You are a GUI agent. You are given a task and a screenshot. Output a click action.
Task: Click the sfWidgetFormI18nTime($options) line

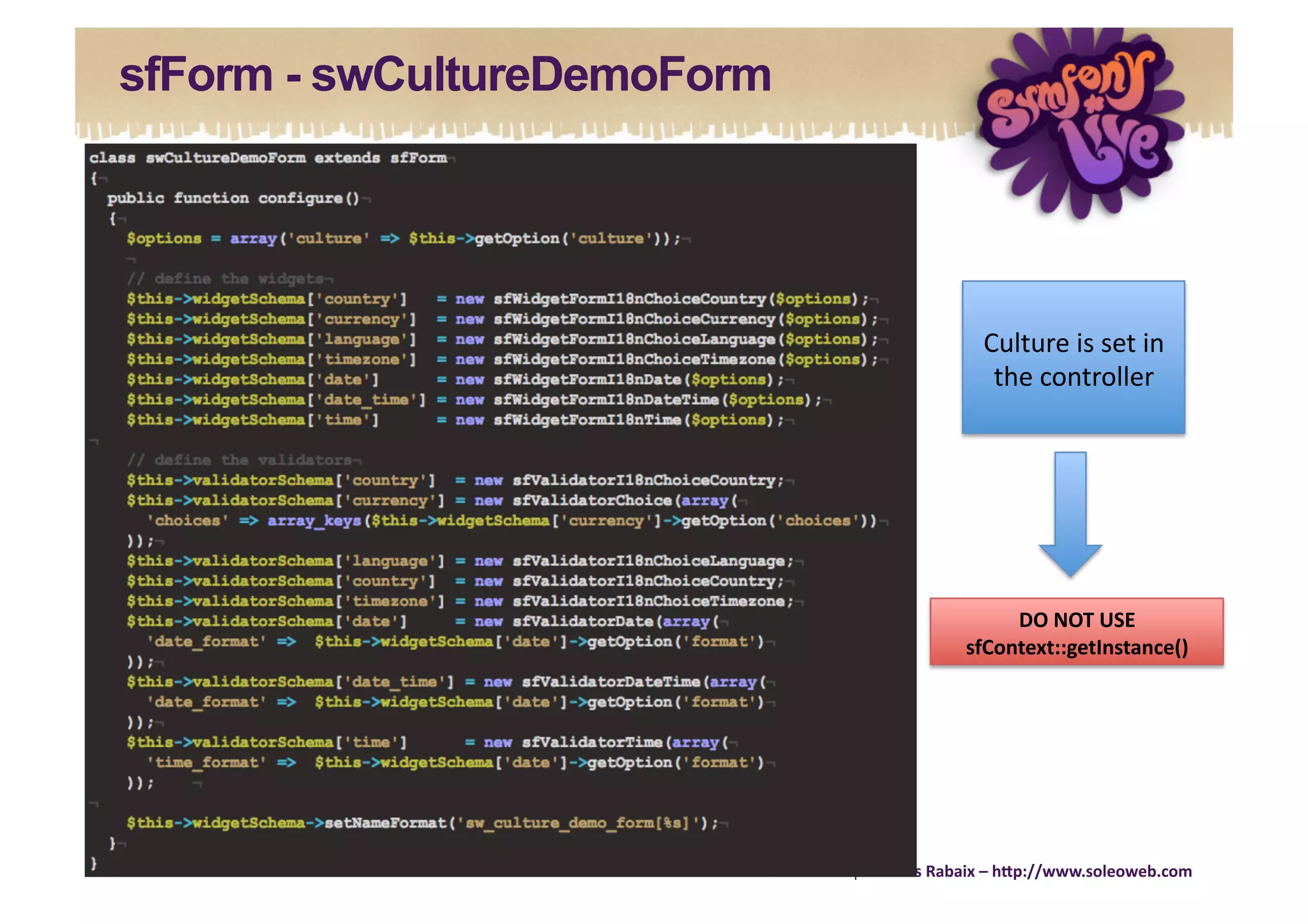coord(455,420)
